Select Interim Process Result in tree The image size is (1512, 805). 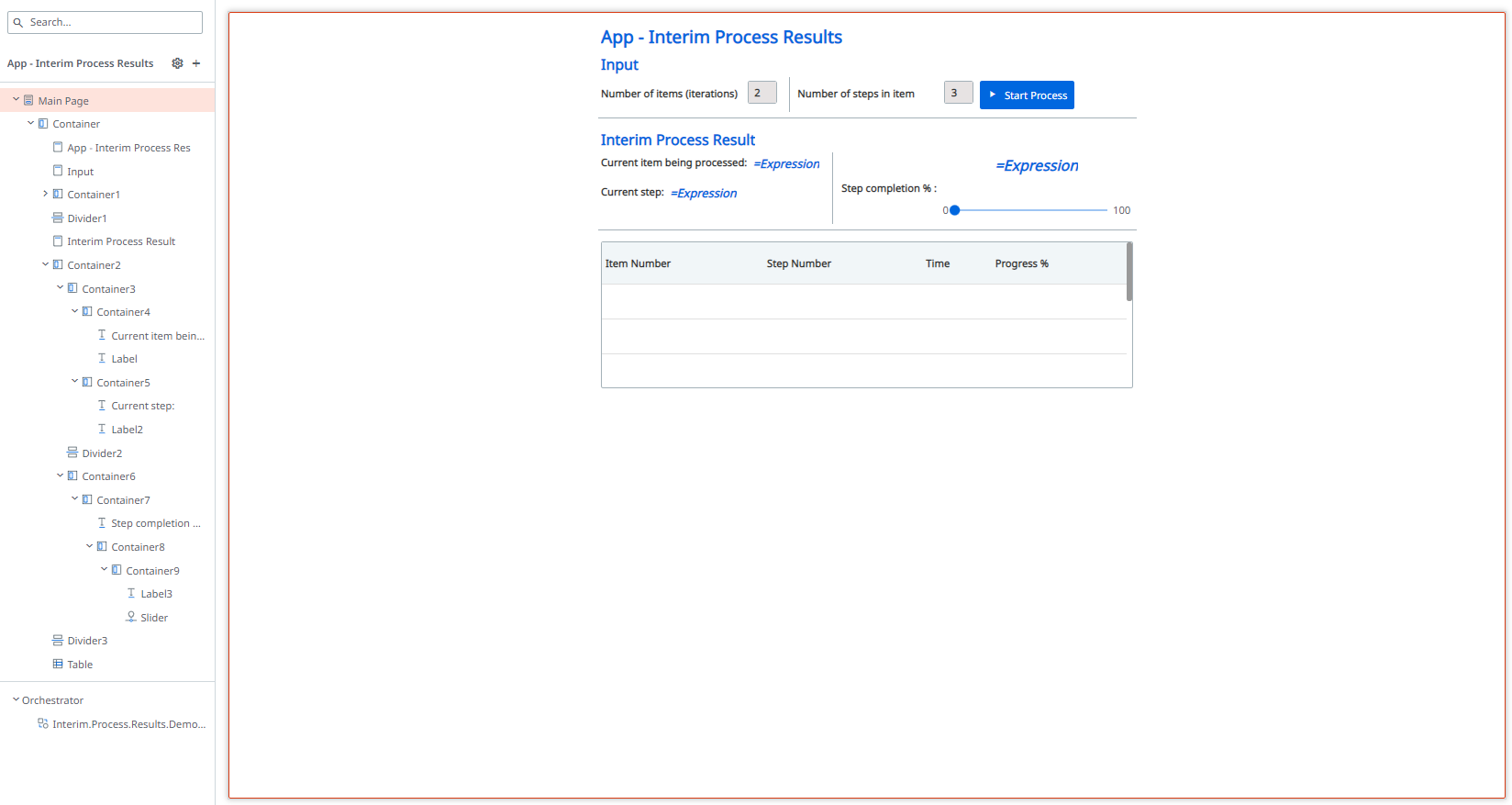[120, 241]
